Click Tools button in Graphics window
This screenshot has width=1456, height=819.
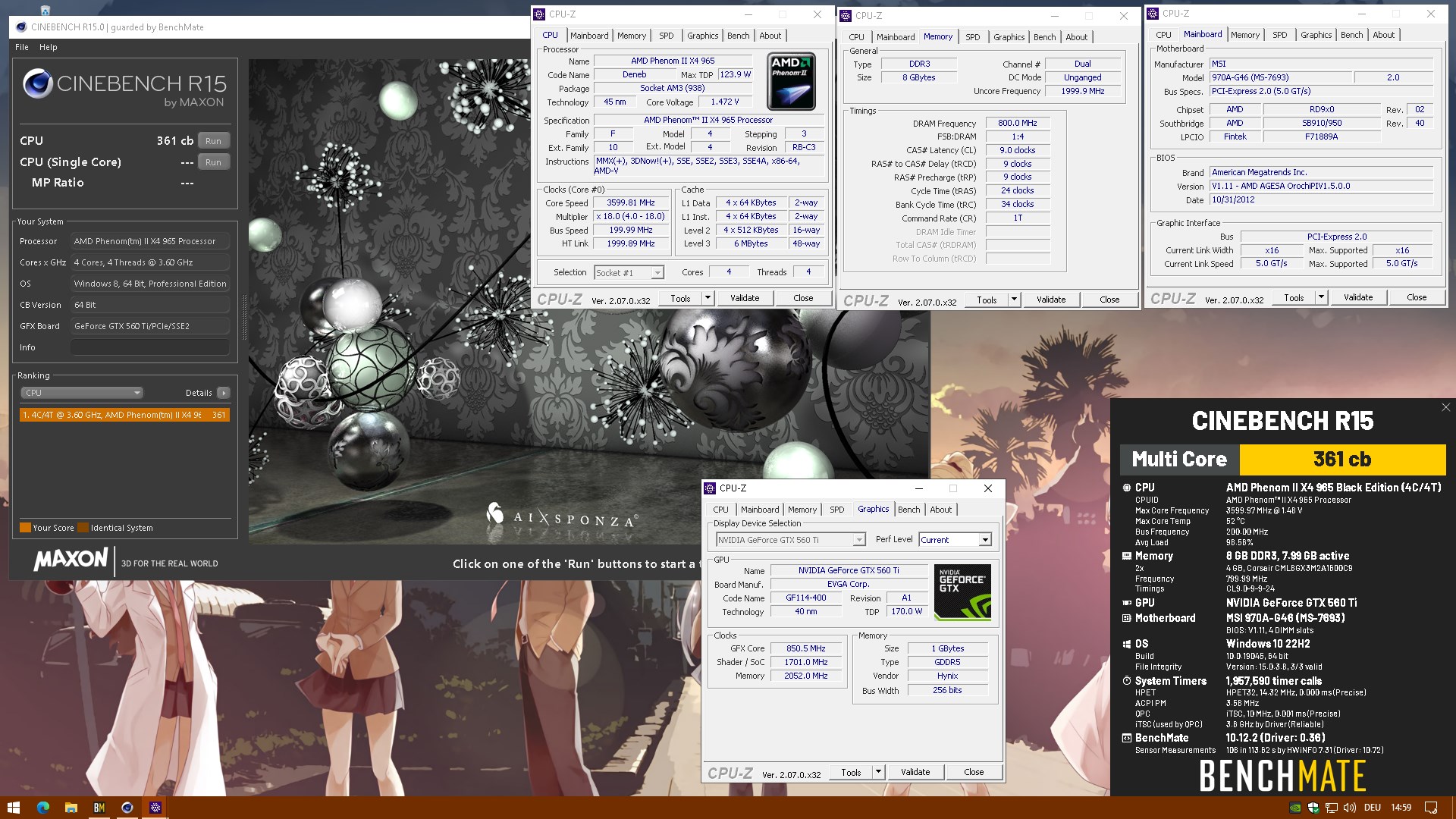click(x=851, y=772)
